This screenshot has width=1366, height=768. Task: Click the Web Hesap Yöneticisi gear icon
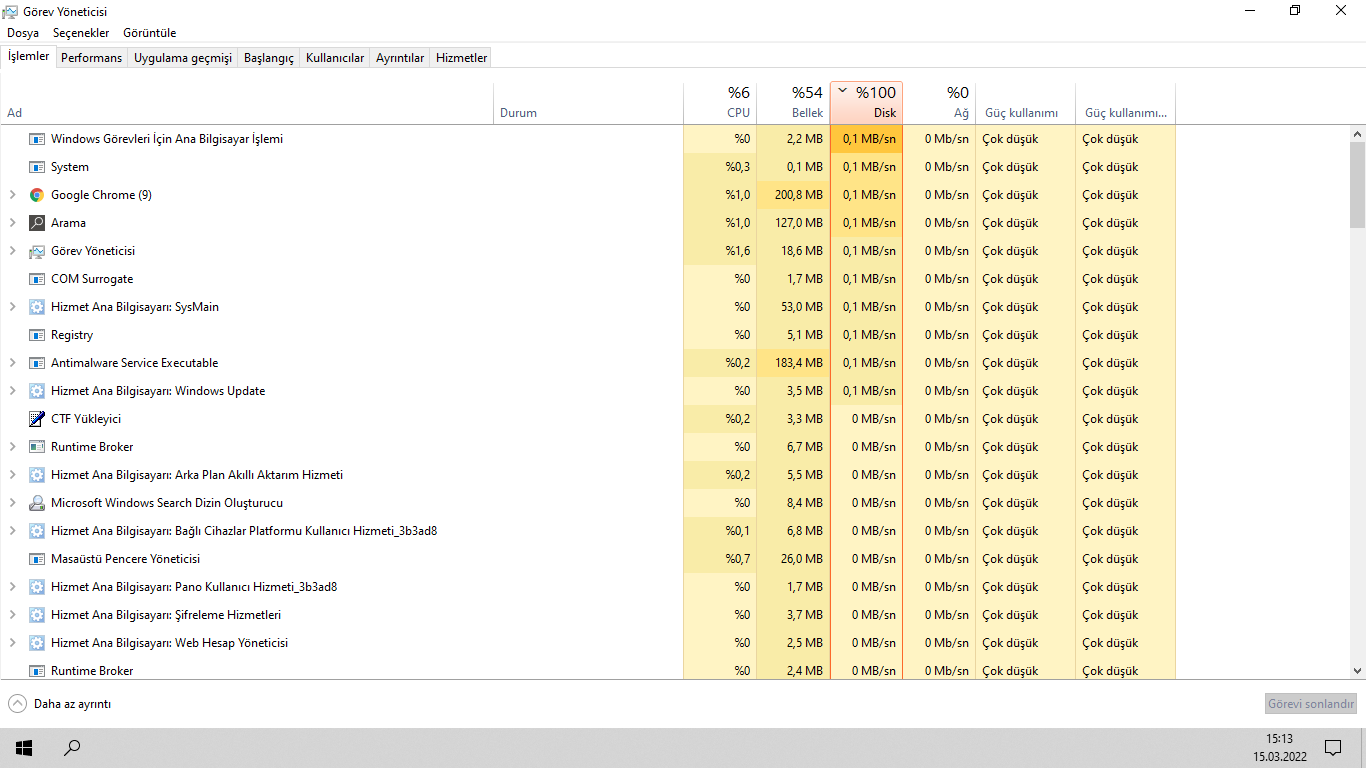pyautogui.click(x=37, y=643)
